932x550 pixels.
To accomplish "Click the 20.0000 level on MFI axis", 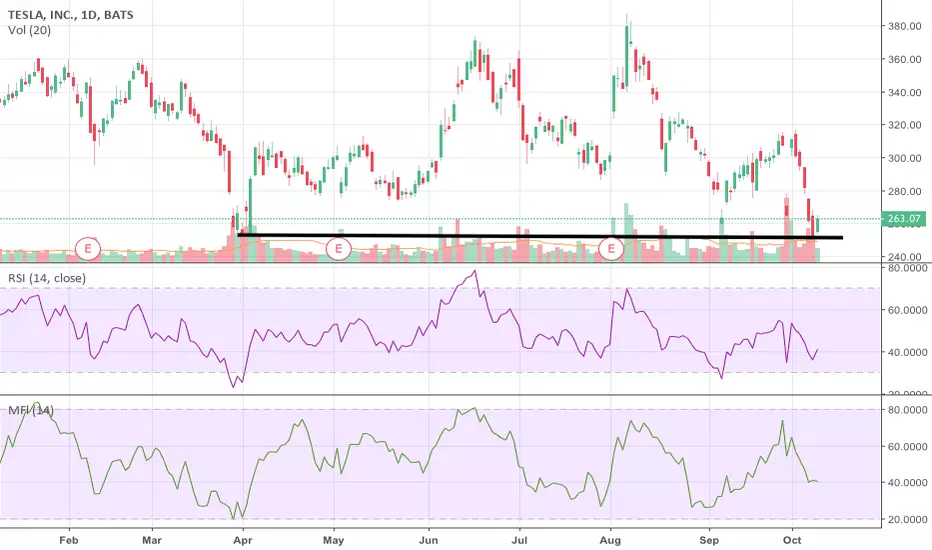I will [908, 520].
